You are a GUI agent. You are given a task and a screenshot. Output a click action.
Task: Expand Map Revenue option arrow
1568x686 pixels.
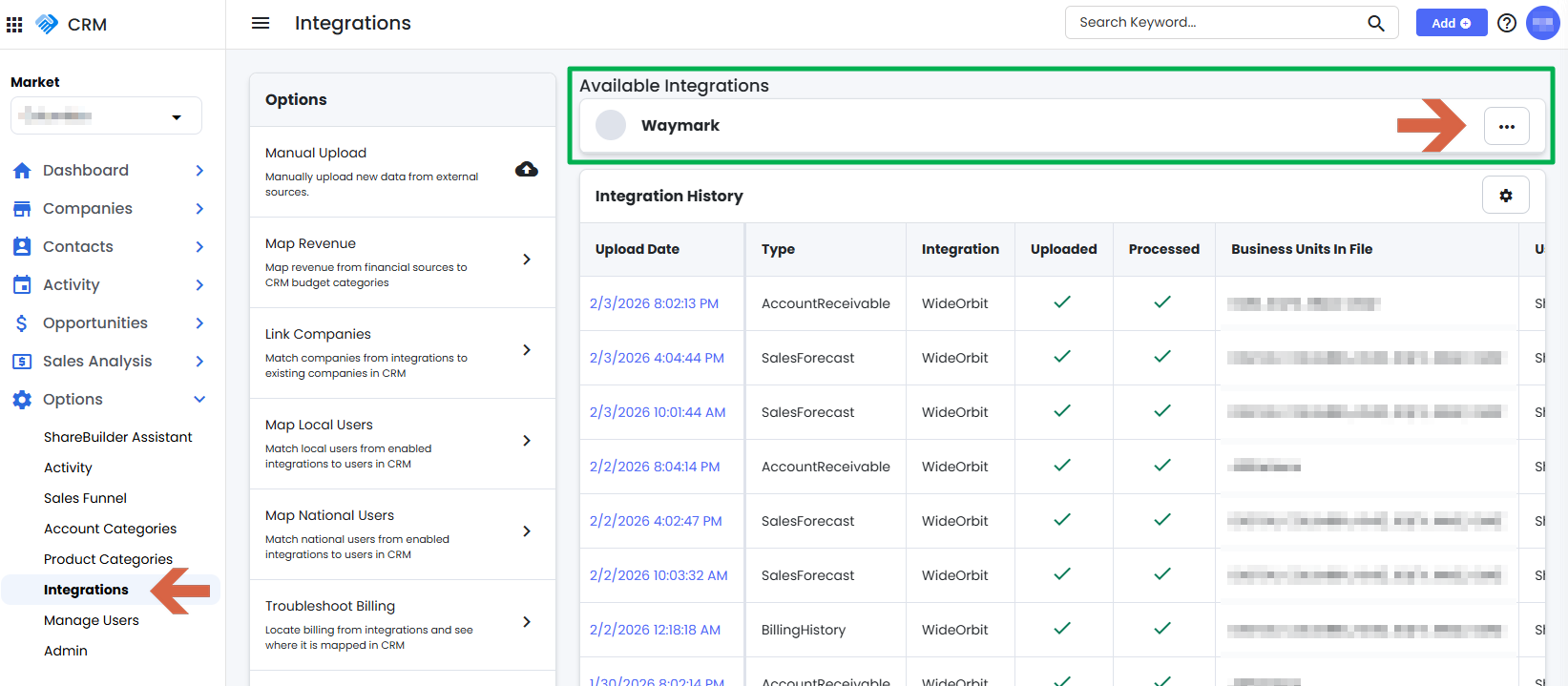tap(526, 260)
